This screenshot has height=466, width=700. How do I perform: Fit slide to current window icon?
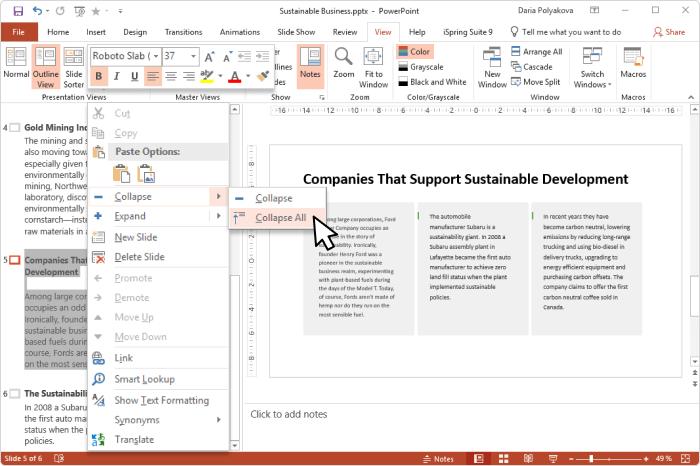pyautogui.click(x=686, y=458)
